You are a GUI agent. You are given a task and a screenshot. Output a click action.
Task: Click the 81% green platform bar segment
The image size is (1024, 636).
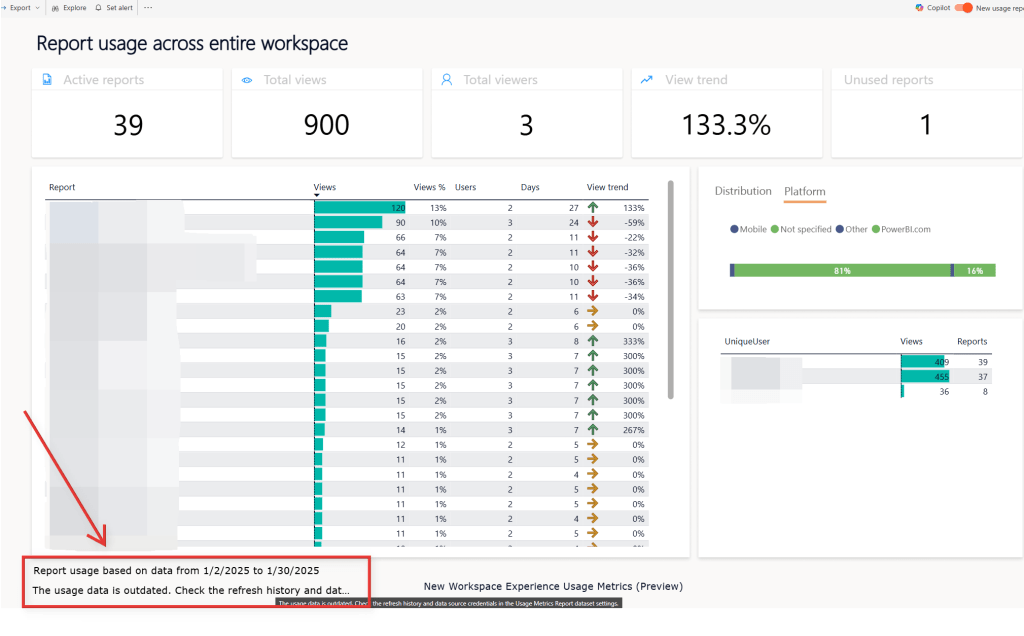[842, 270]
